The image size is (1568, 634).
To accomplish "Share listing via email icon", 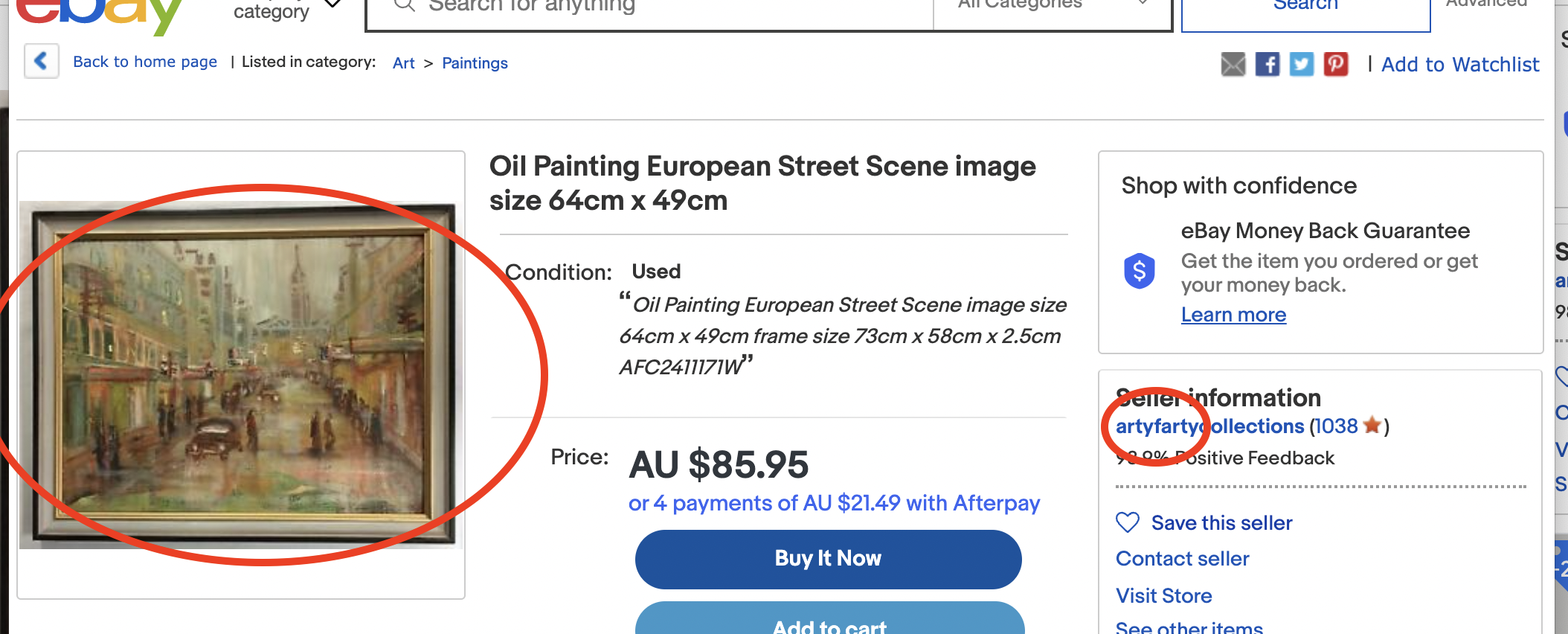I will pyautogui.click(x=1233, y=64).
